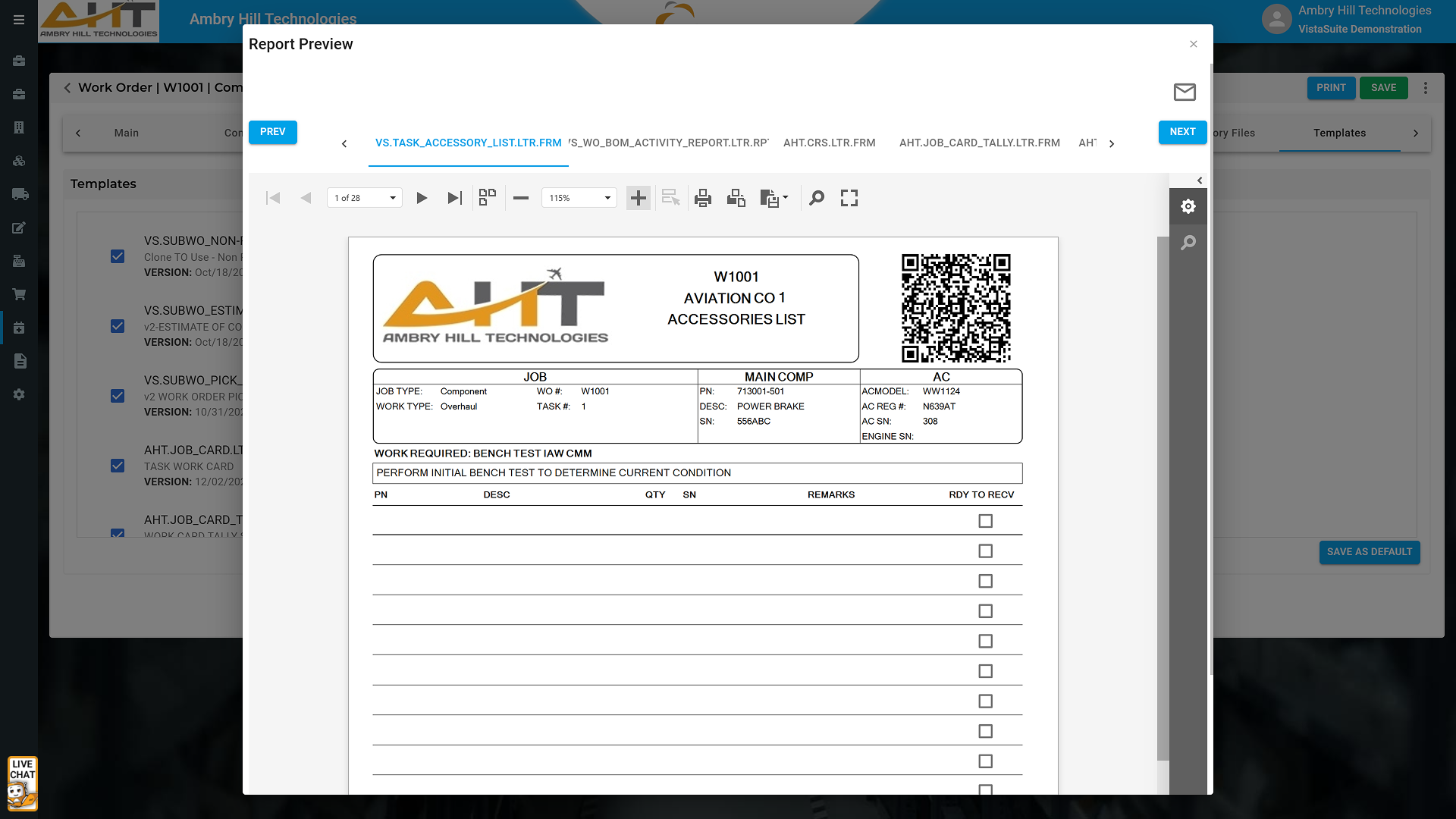Open the page number dropdown
1456x819 pixels.
coord(392,198)
